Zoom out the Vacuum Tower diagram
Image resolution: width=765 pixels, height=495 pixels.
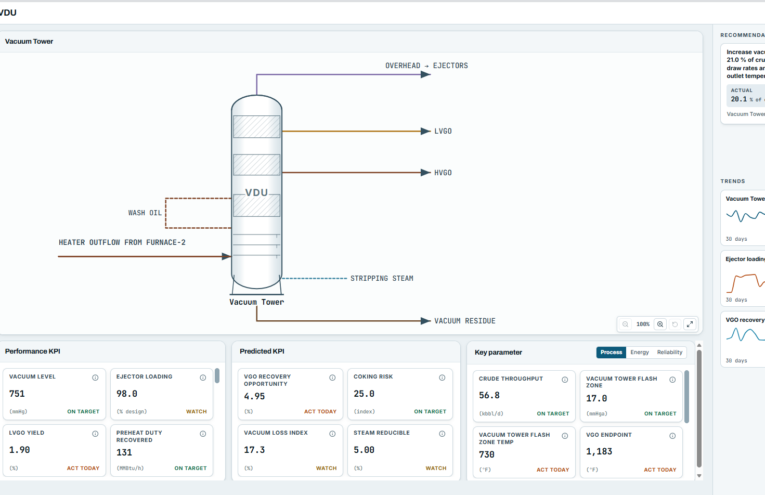[625, 324]
